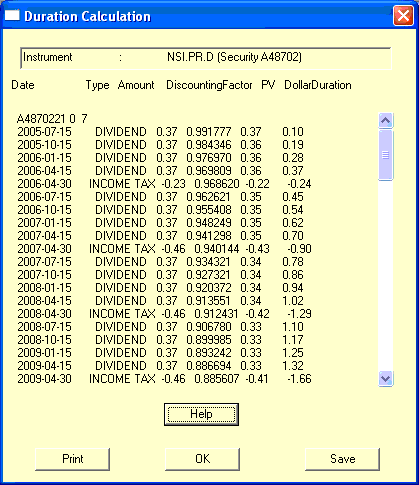
Task: Click the window icon in title bar
Action: click(x=12, y=16)
